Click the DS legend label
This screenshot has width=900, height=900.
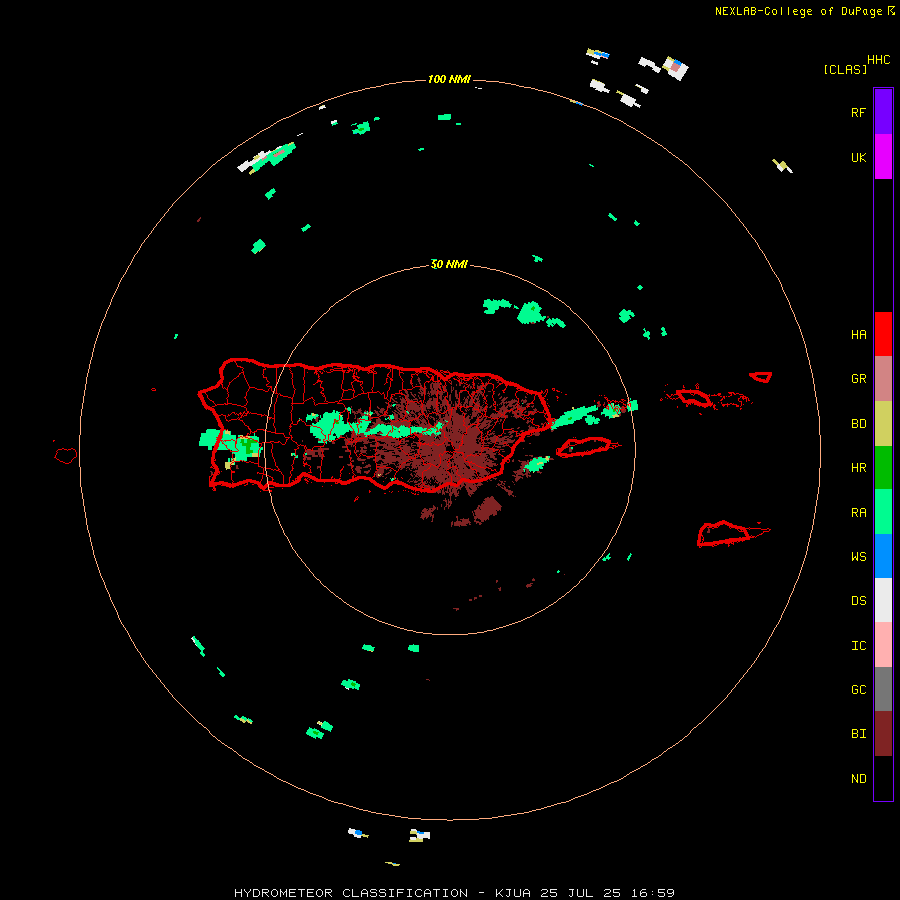click(859, 601)
